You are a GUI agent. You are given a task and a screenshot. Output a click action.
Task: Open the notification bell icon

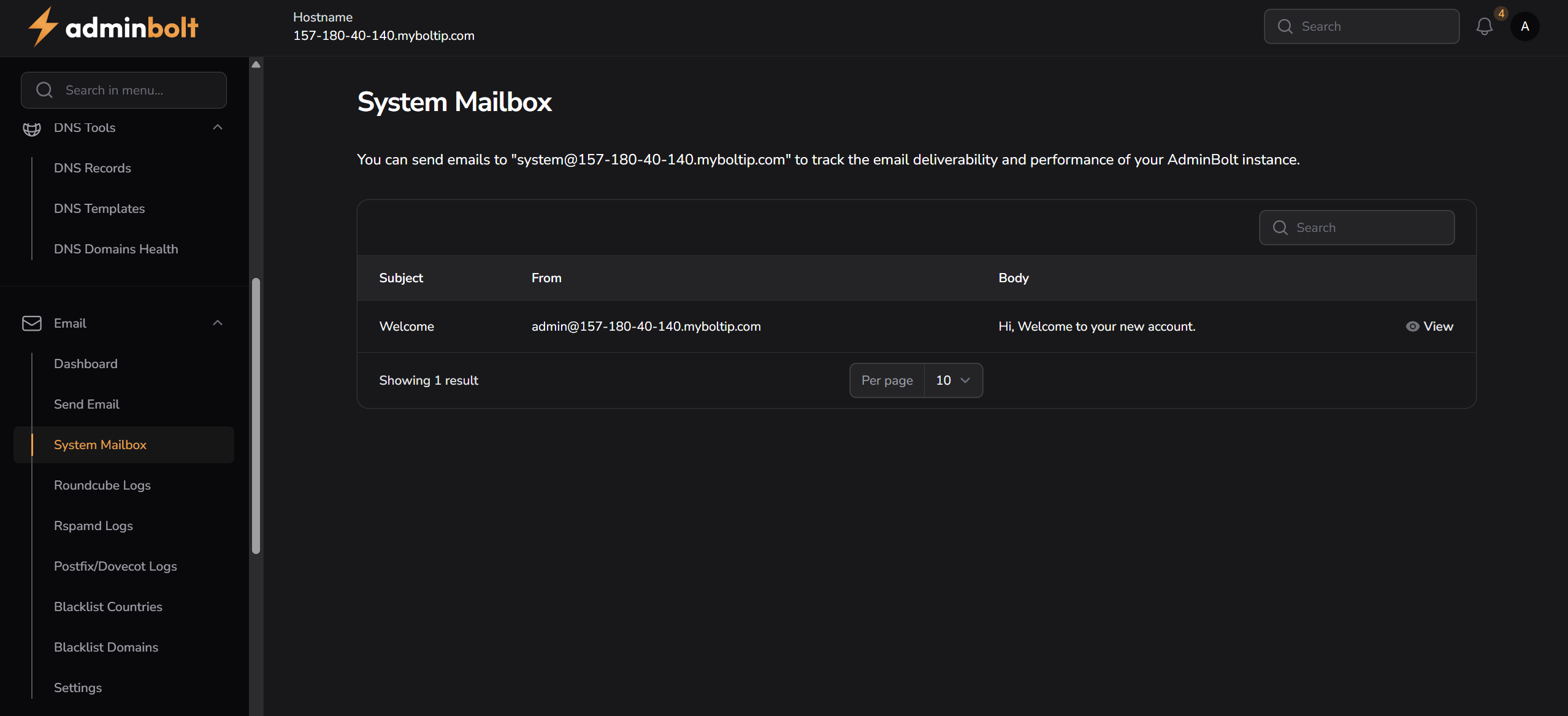point(1485,26)
